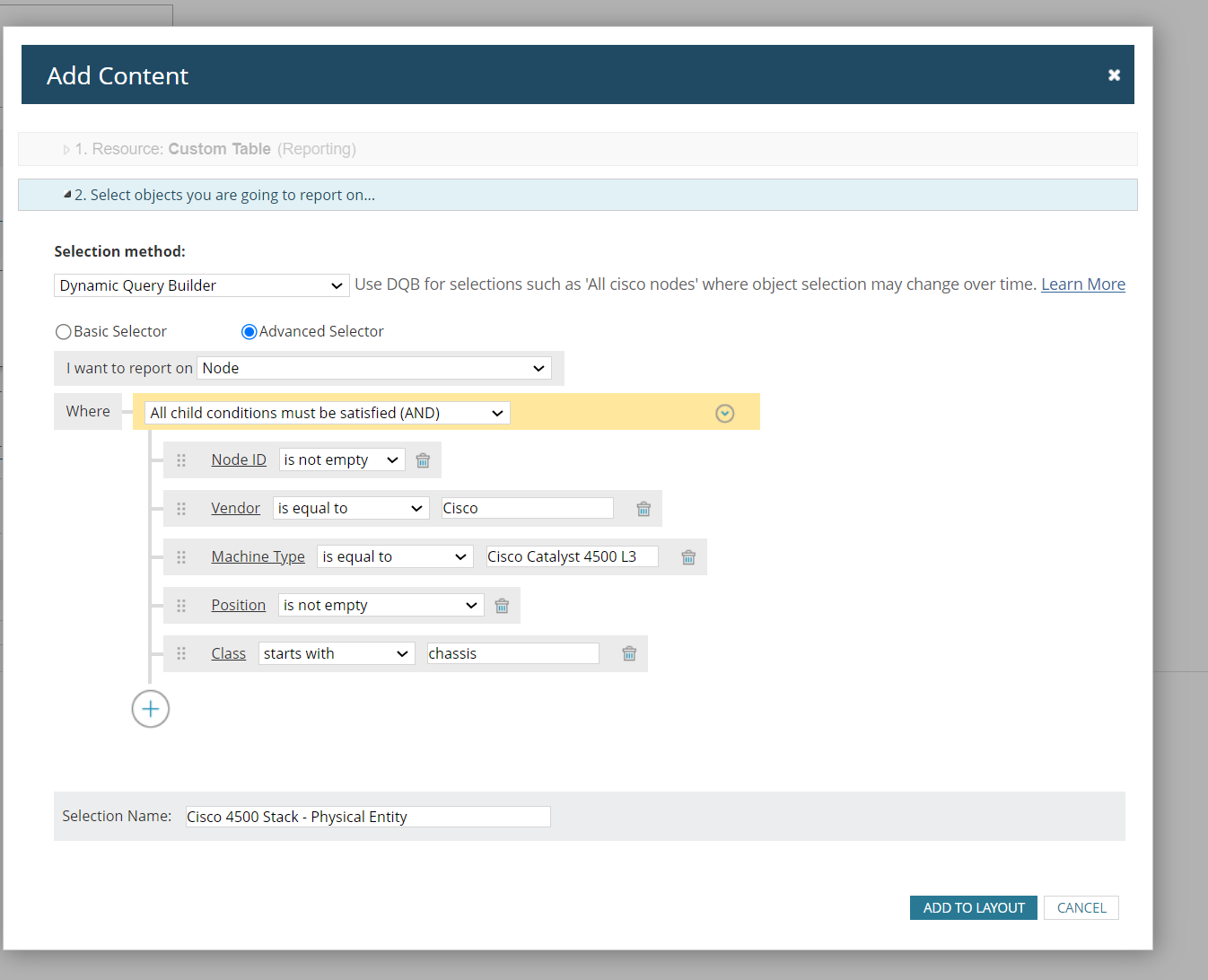Remove the Class condition row
The height and width of the screenshot is (980, 1208).
point(629,653)
